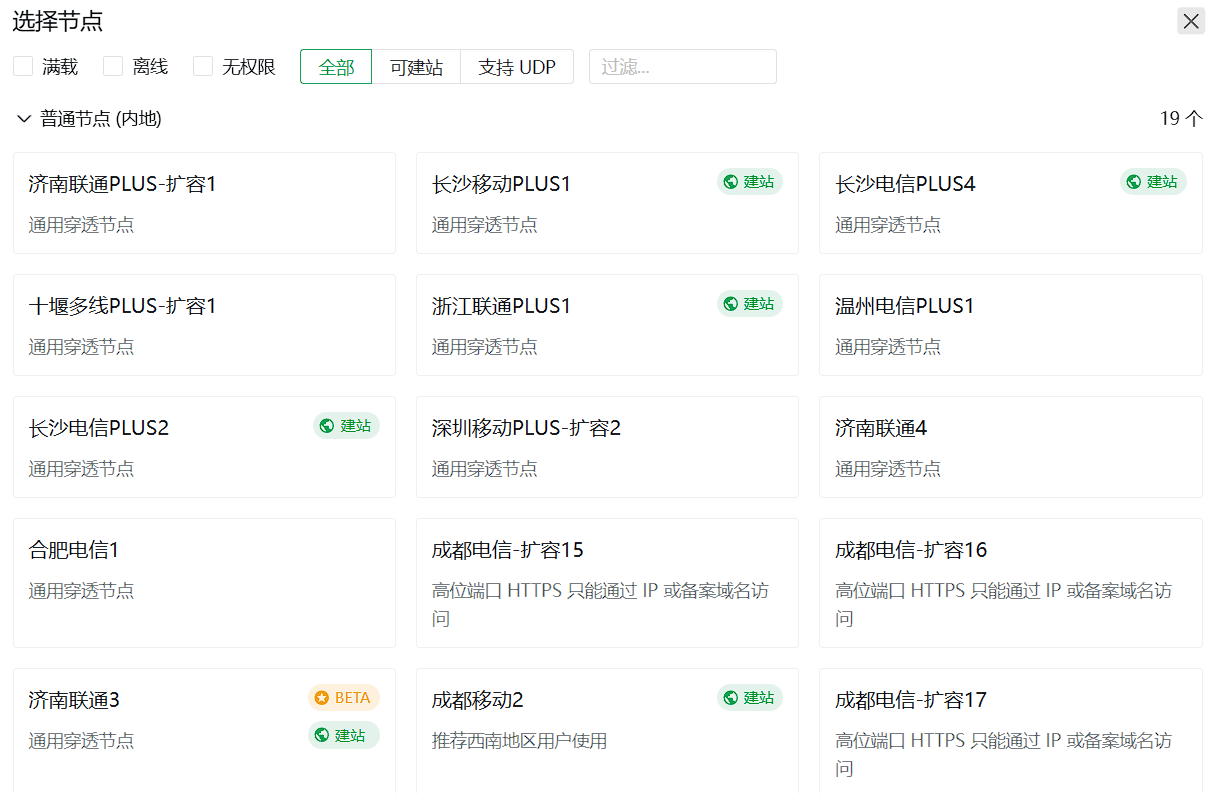Click the 建站 badge on 长沙电信PLUS4

tap(1152, 182)
